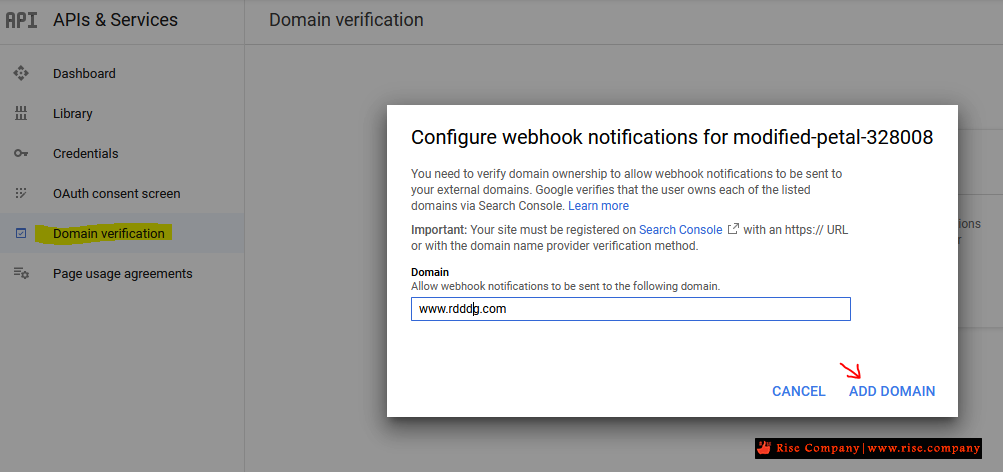
Task: Open Dashboard in the sidebar
Action: point(84,73)
